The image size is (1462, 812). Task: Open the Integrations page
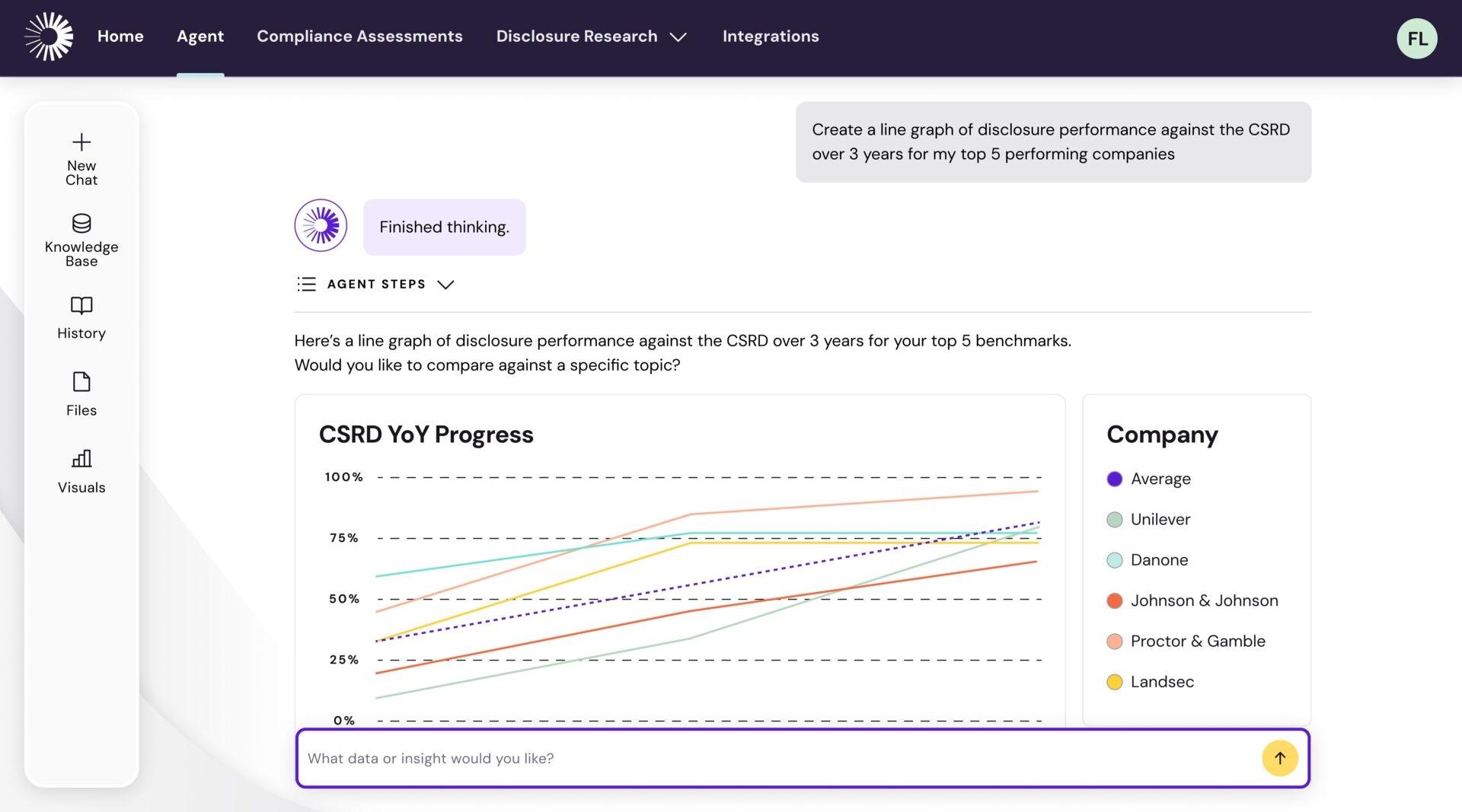tap(770, 37)
